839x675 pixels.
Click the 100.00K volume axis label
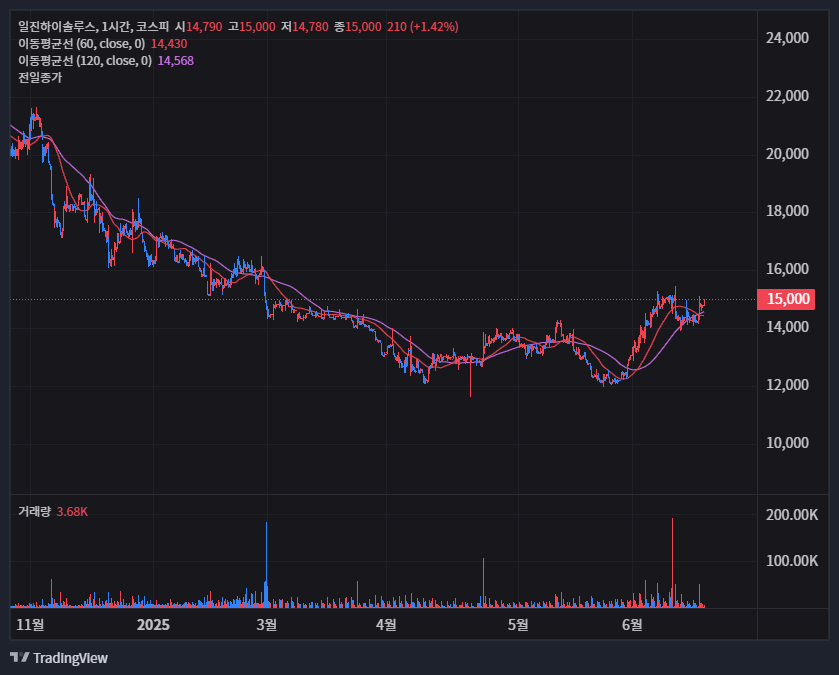(792, 561)
